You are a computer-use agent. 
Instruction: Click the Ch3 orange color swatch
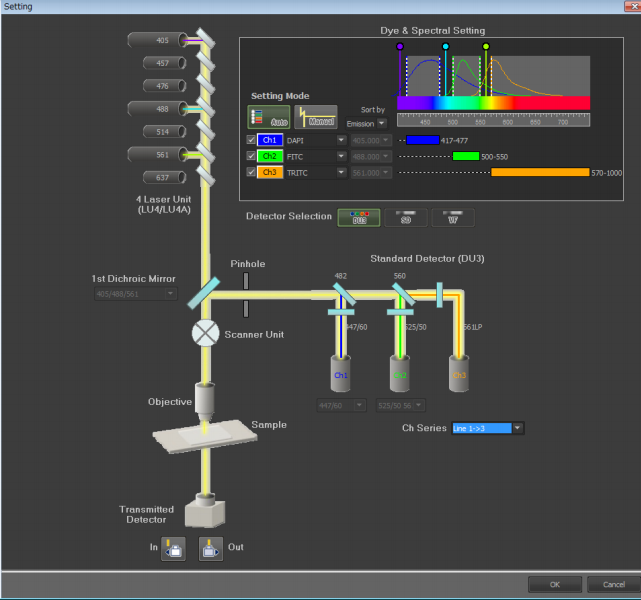click(270, 172)
